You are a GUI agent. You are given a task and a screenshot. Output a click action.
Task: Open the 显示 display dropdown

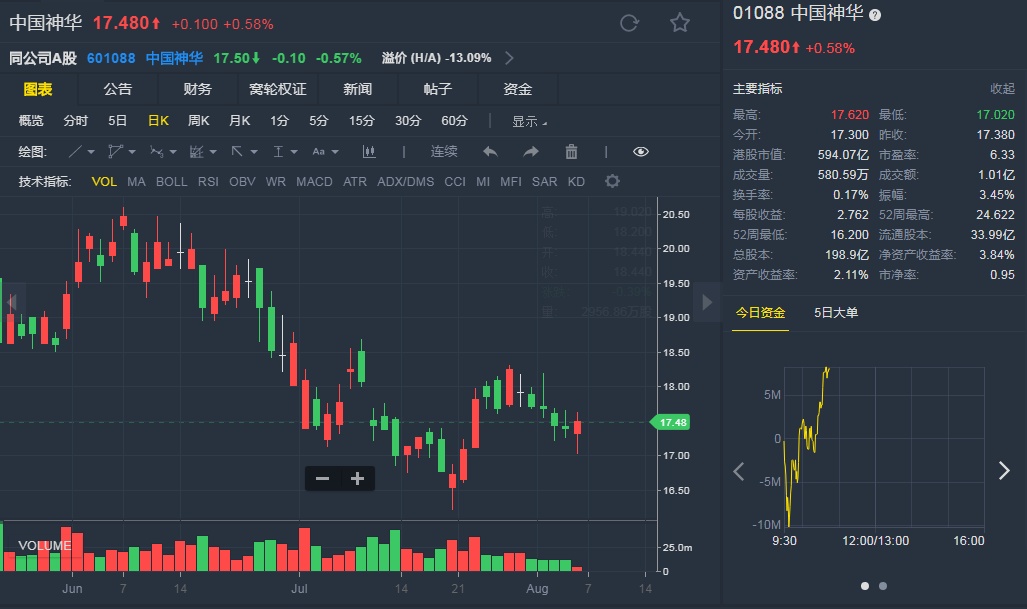[x=529, y=121]
